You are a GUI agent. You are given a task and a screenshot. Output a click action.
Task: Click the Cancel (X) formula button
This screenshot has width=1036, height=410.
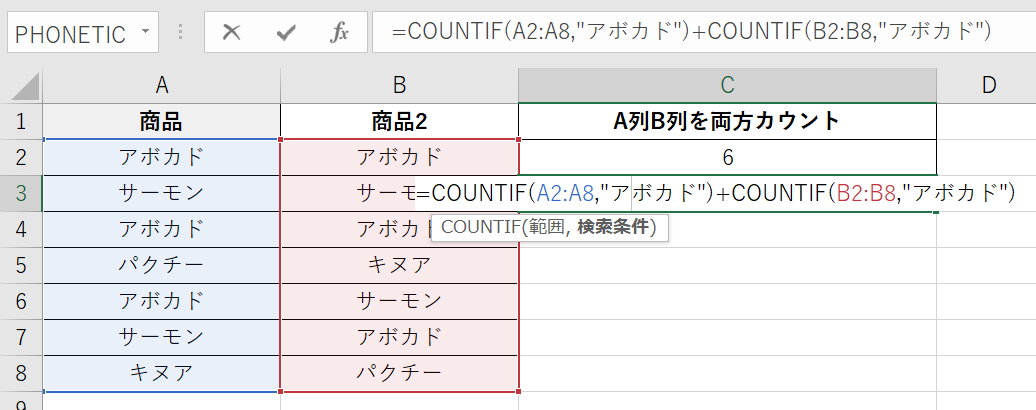(x=232, y=33)
